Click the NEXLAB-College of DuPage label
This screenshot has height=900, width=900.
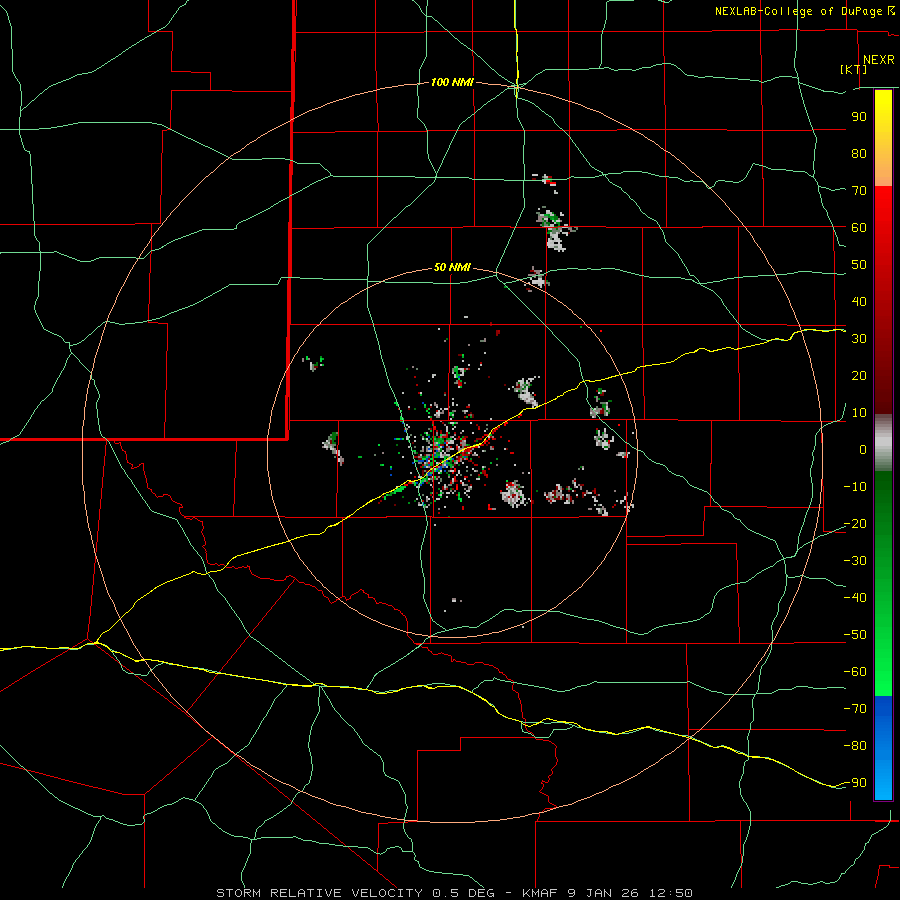(805, 11)
